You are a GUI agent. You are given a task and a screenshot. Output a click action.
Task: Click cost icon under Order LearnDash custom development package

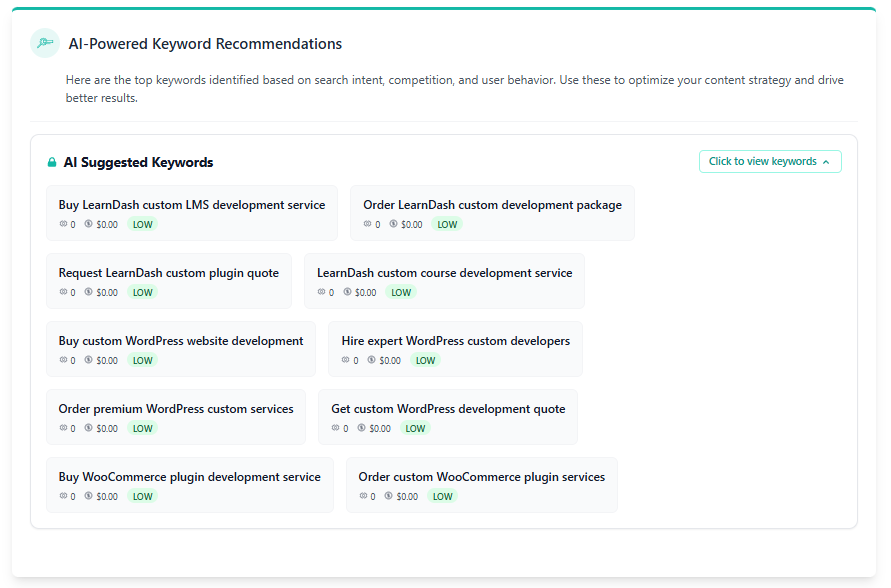pyautogui.click(x=393, y=224)
